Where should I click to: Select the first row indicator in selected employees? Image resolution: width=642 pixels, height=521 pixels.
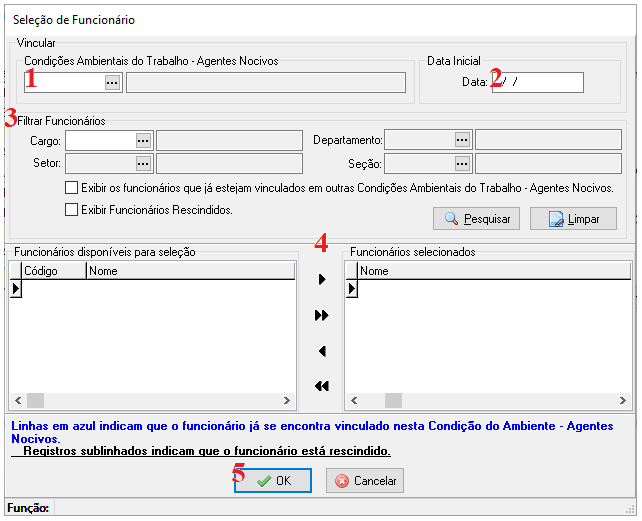coord(352,289)
